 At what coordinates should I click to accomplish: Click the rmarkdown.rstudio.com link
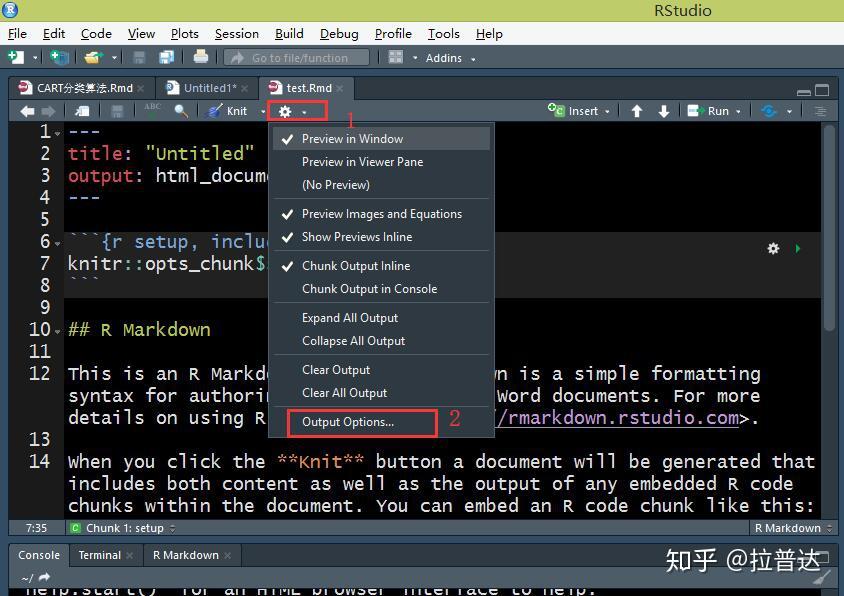click(x=617, y=418)
